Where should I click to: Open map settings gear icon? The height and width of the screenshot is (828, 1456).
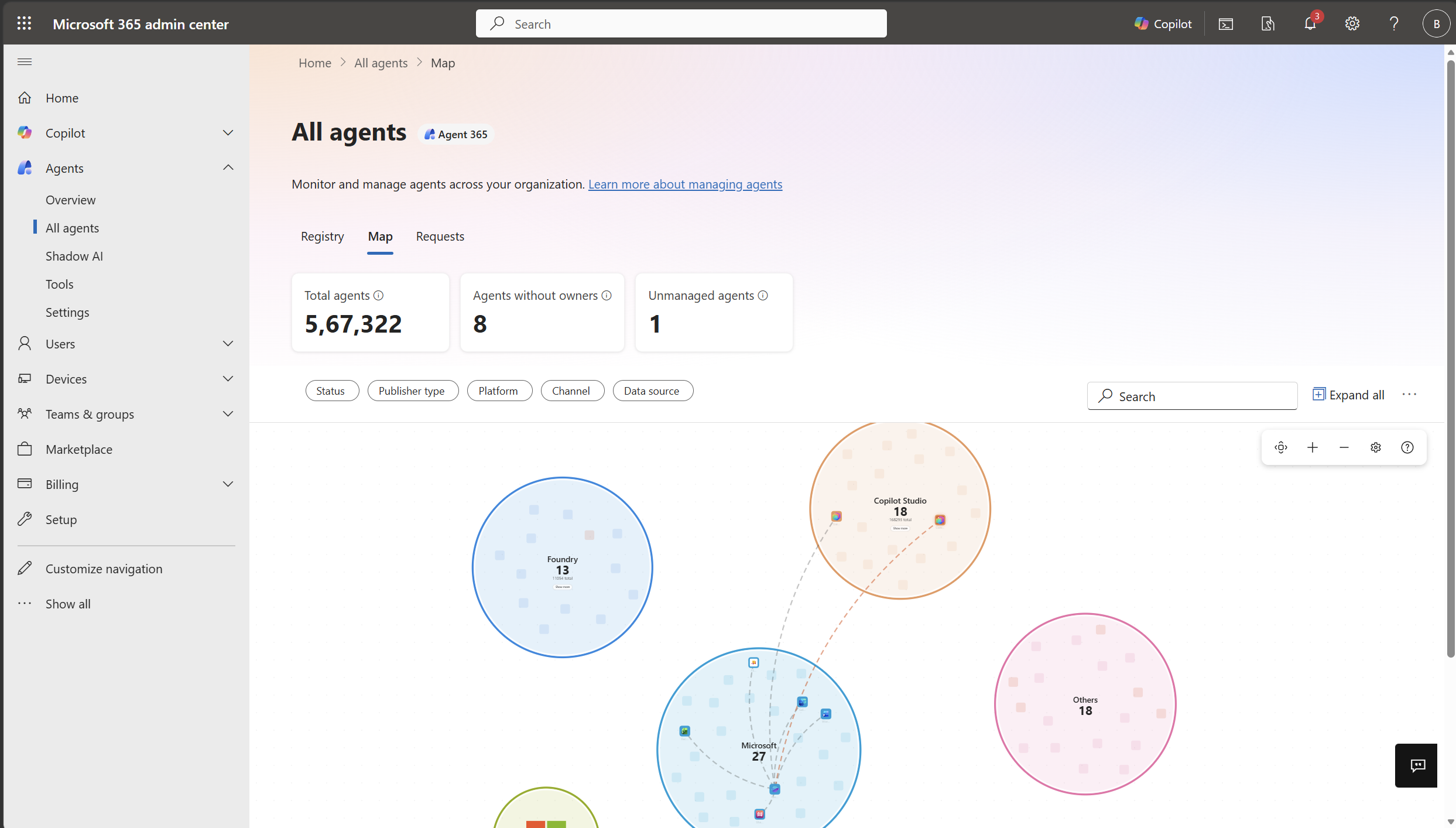[x=1376, y=447]
